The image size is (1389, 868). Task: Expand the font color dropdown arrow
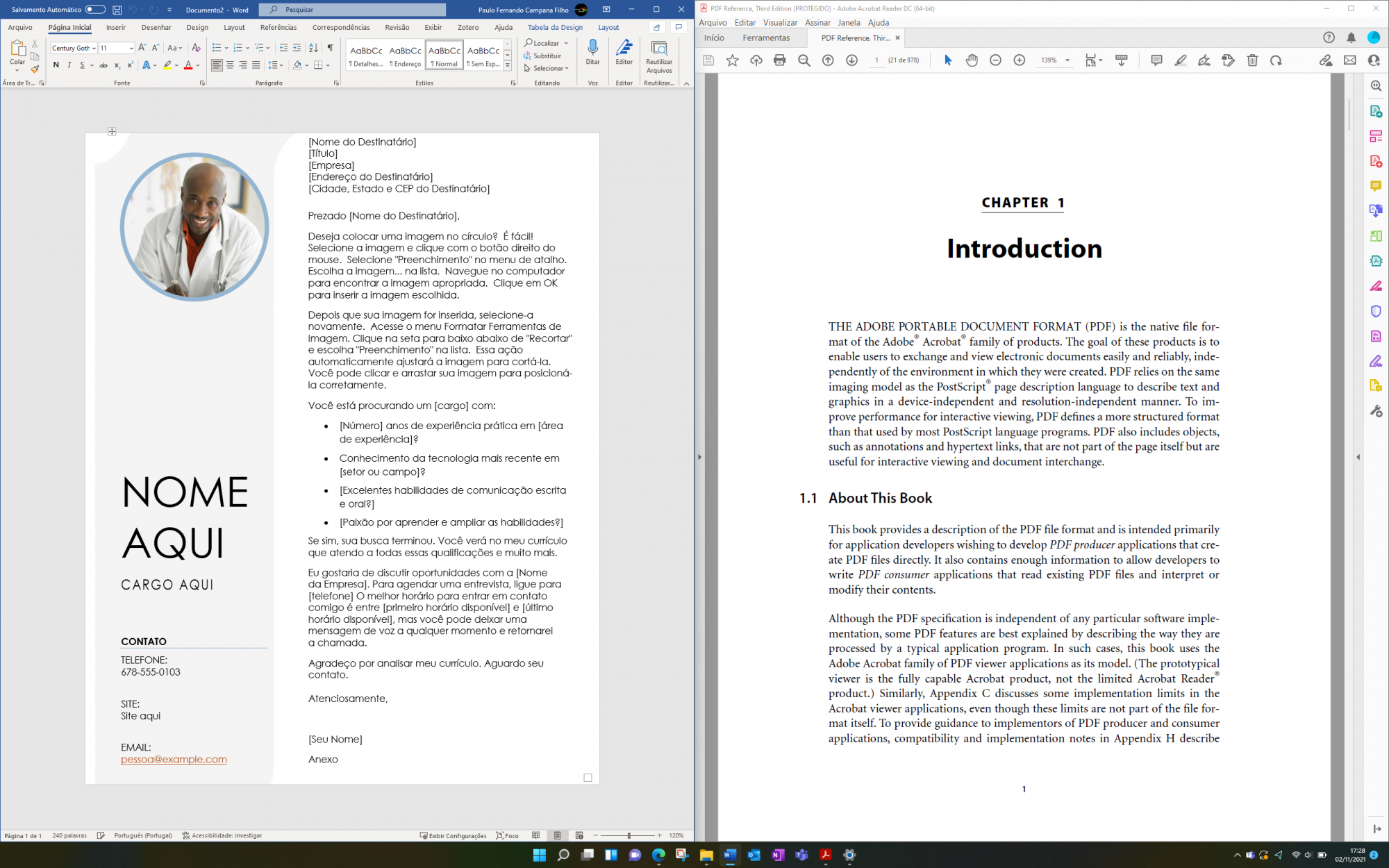[198, 65]
